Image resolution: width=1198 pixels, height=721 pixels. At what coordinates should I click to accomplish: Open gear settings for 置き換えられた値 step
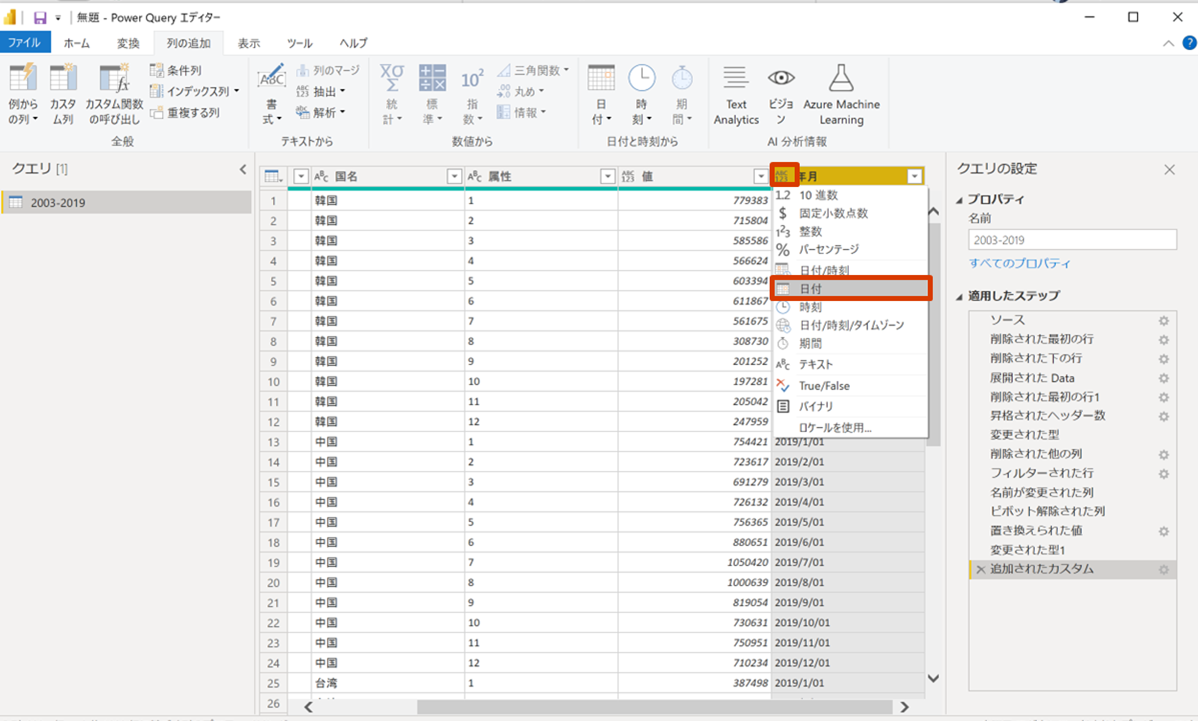coord(1163,531)
